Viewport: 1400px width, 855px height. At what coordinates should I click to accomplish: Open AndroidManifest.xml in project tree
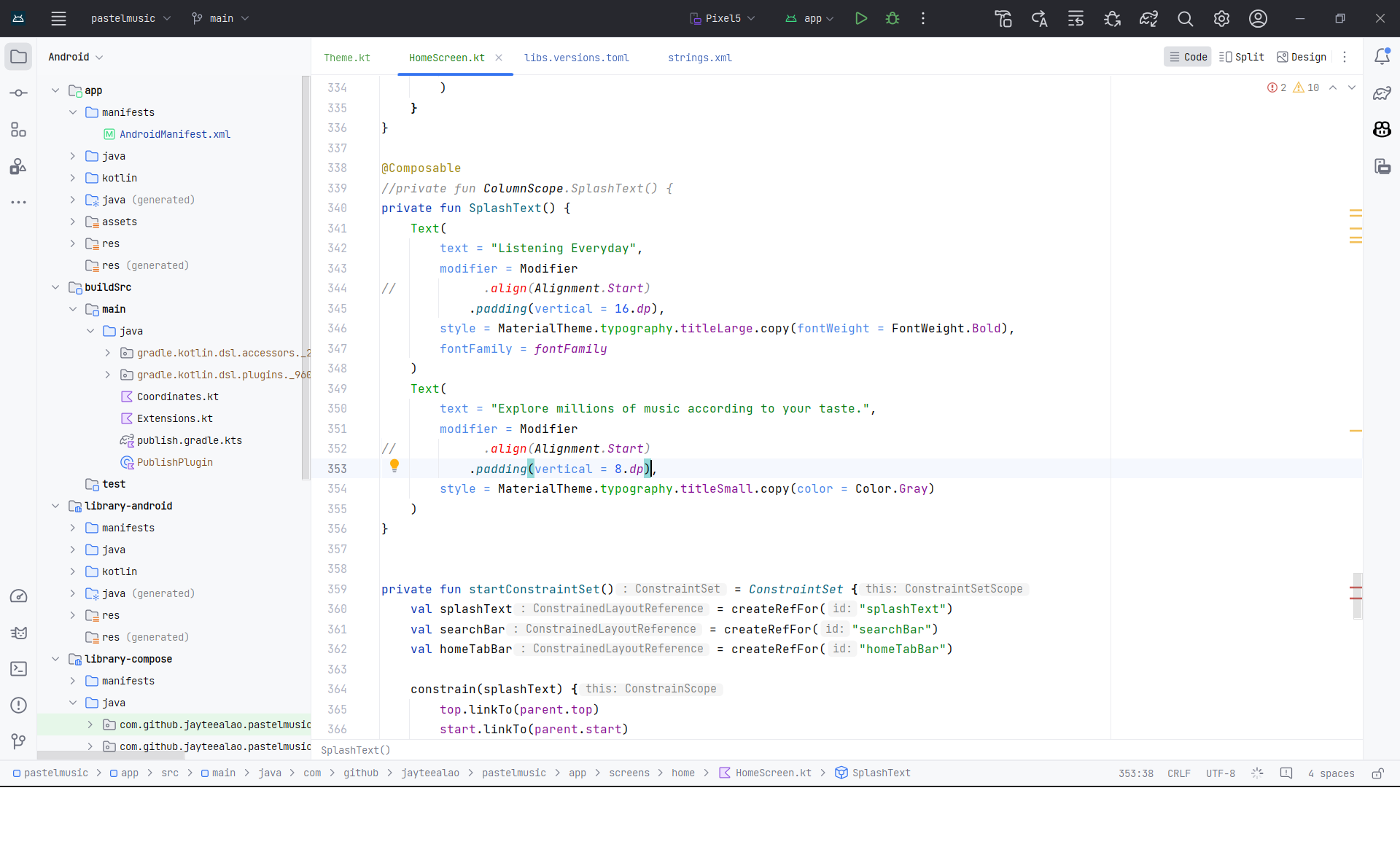[x=174, y=134]
